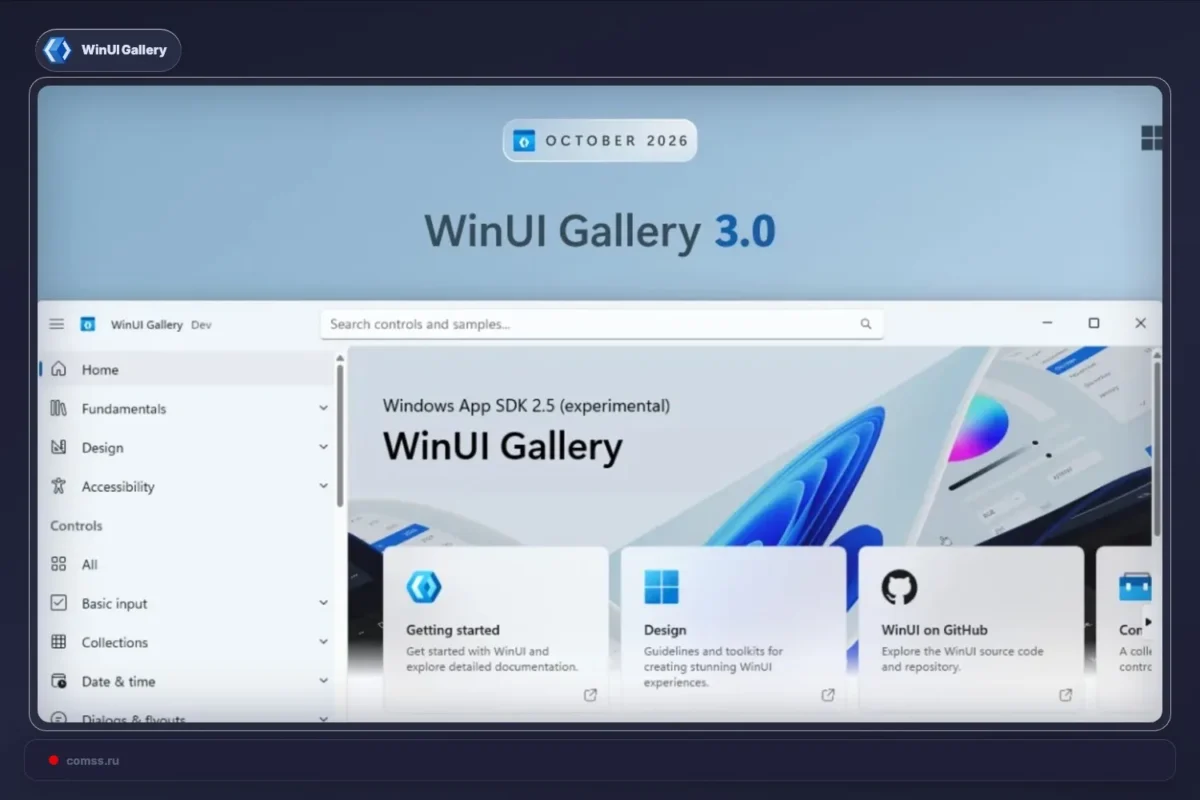The width and height of the screenshot is (1200, 800).
Task: Click the Home icon in sidebar
Action: click(59, 369)
